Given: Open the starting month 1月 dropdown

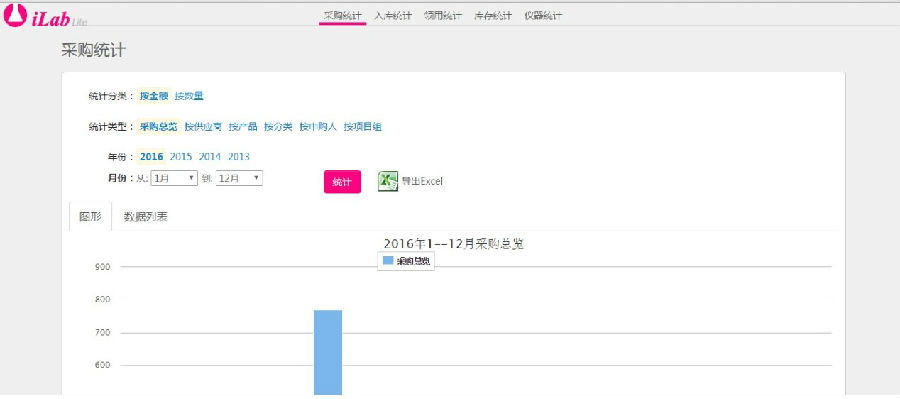Looking at the screenshot, I should tap(174, 178).
